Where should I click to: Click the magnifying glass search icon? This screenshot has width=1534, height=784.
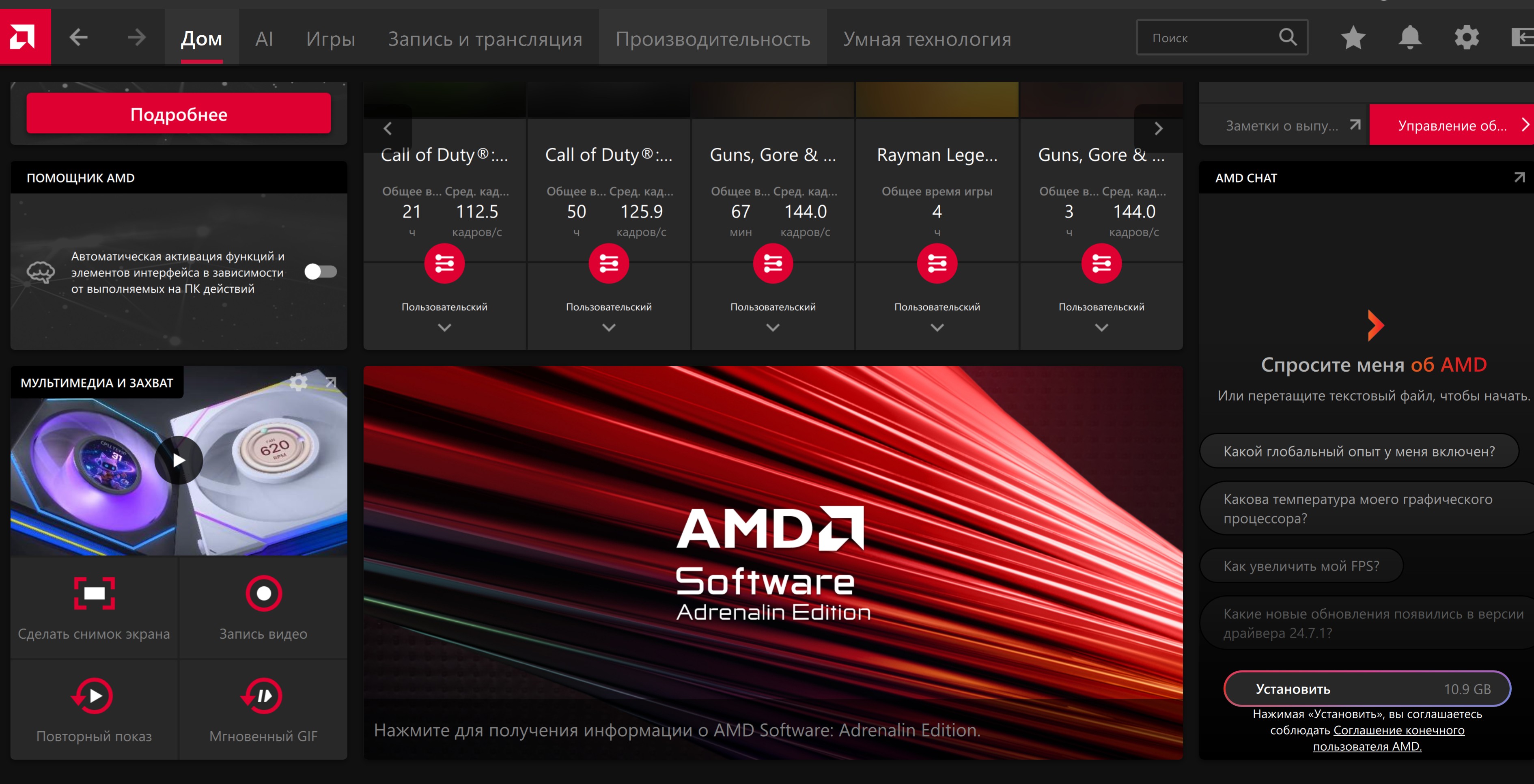point(1287,37)
